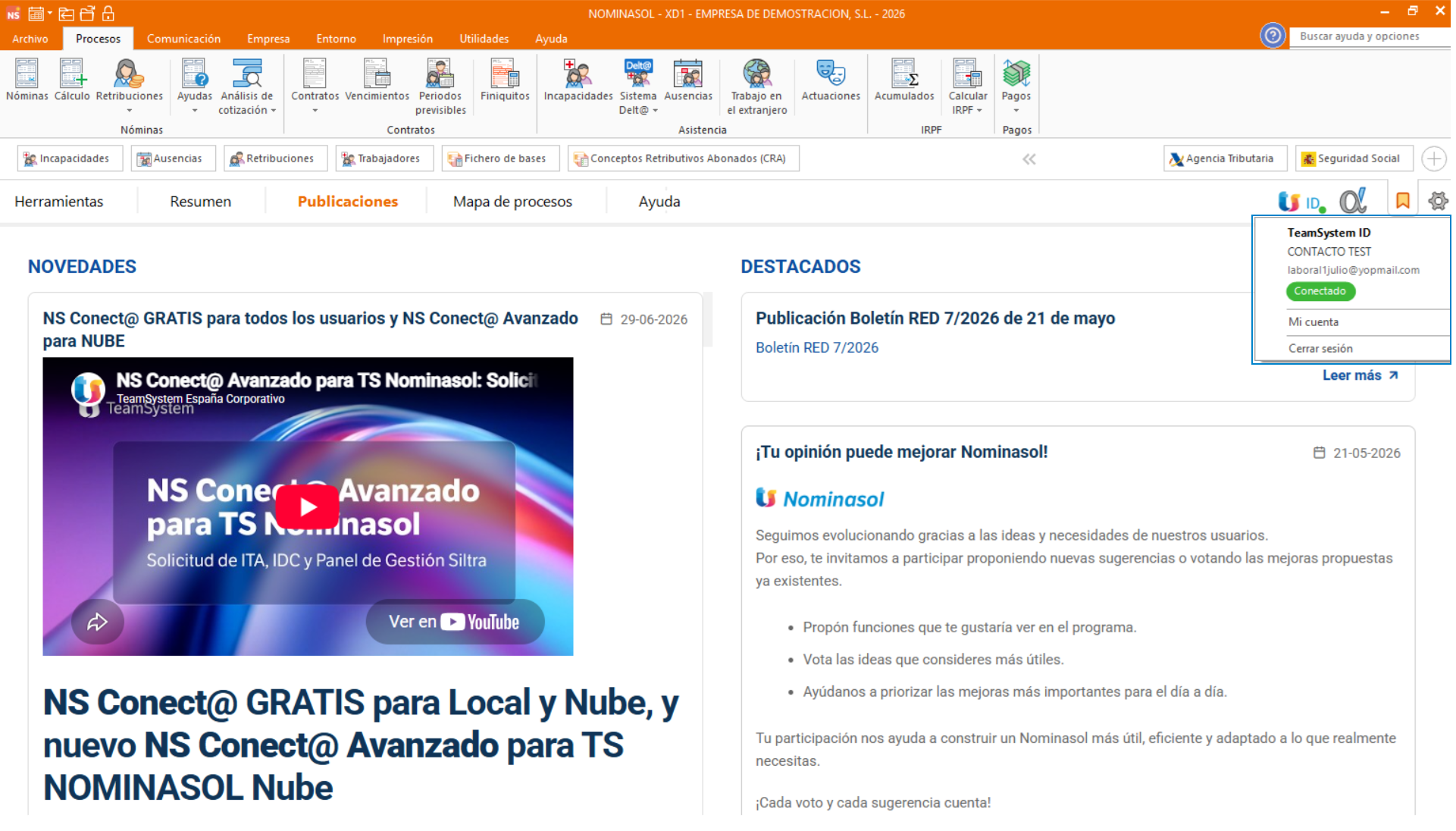Open Incapacidades in the Asistencia ribbon group
1456x831 pixels.
(578, 80)
